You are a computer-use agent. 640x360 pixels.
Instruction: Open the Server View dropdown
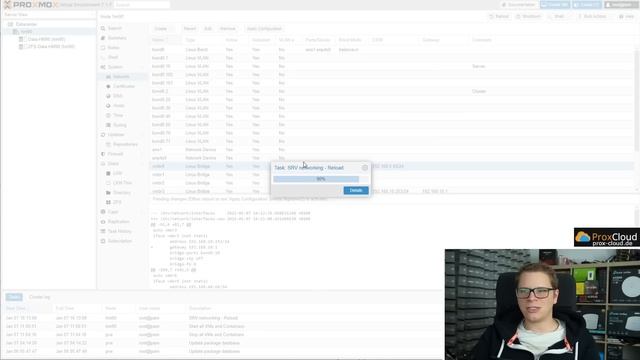(x=48, y=15)
